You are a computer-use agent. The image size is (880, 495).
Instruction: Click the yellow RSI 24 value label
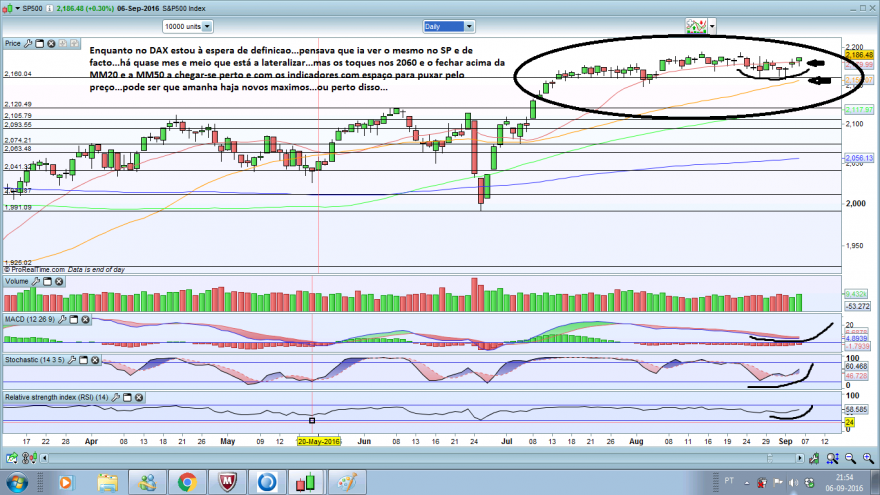[850, 422]
